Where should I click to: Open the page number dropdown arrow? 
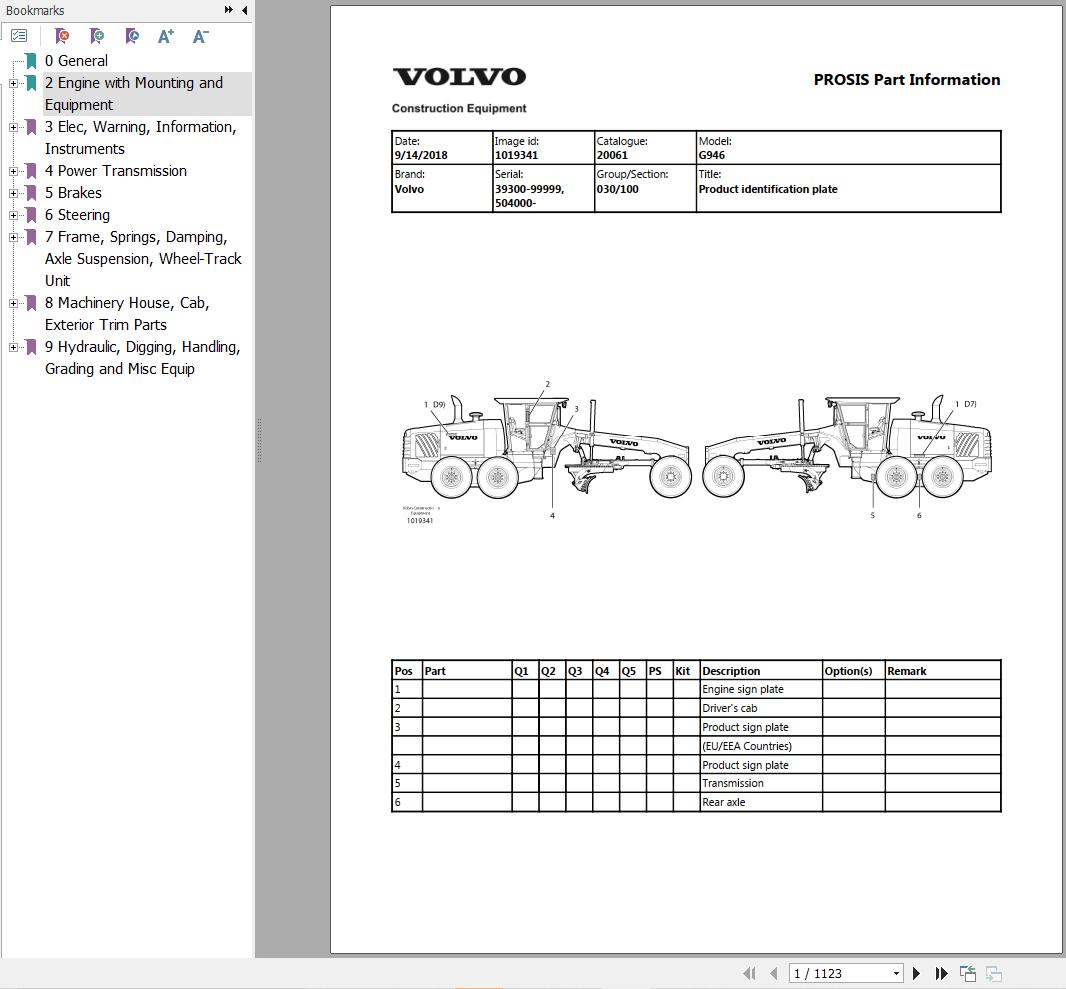tap(896, 973)
